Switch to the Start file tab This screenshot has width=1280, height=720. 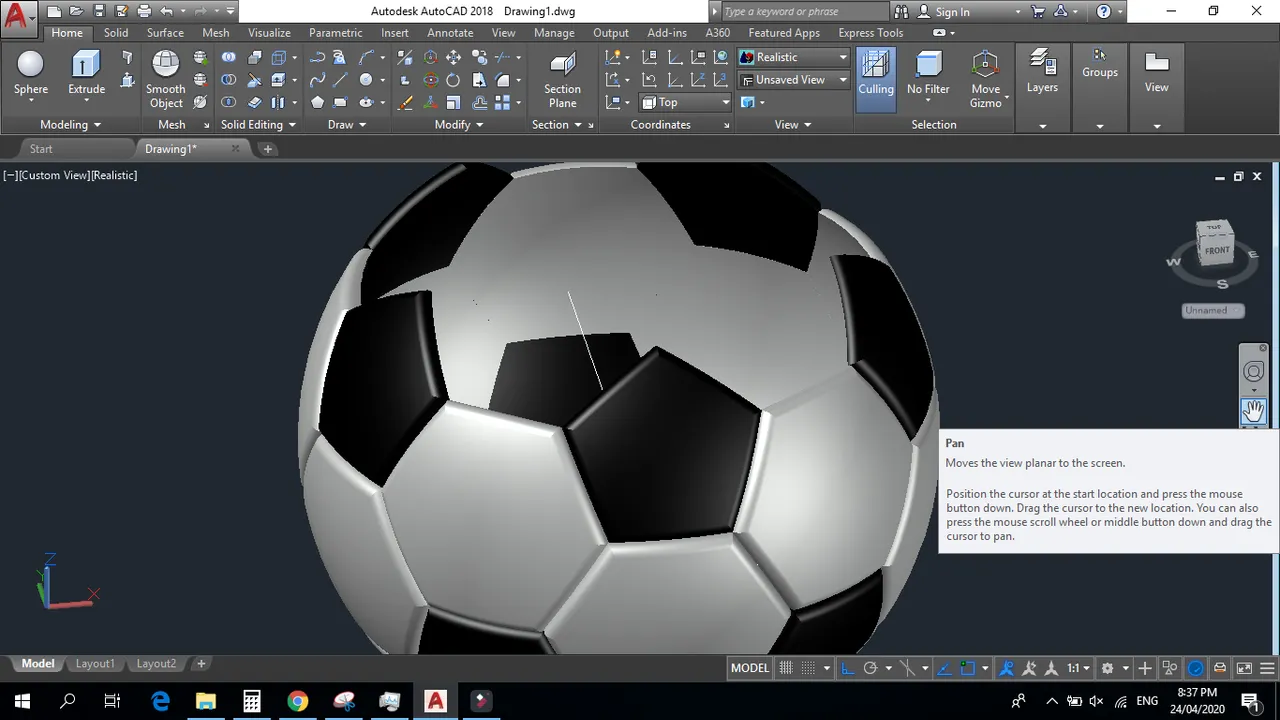pos(41,149)
